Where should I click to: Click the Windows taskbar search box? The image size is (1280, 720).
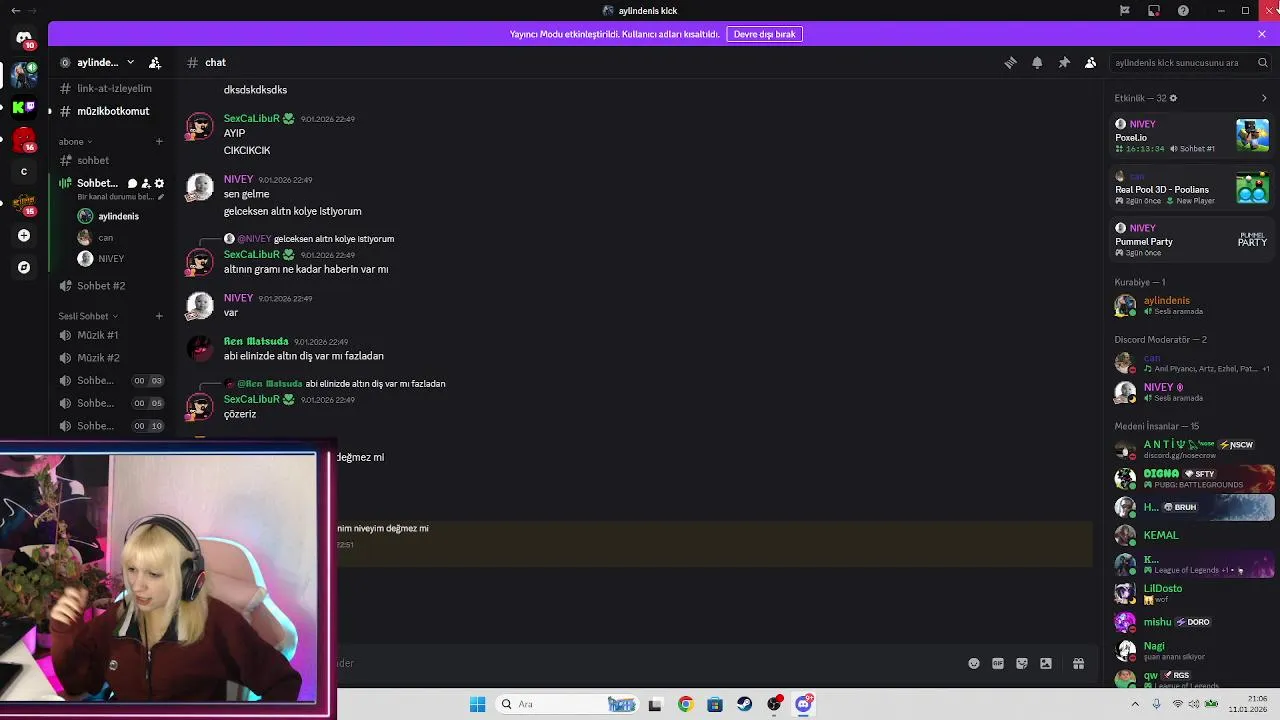tap(568, 704)
